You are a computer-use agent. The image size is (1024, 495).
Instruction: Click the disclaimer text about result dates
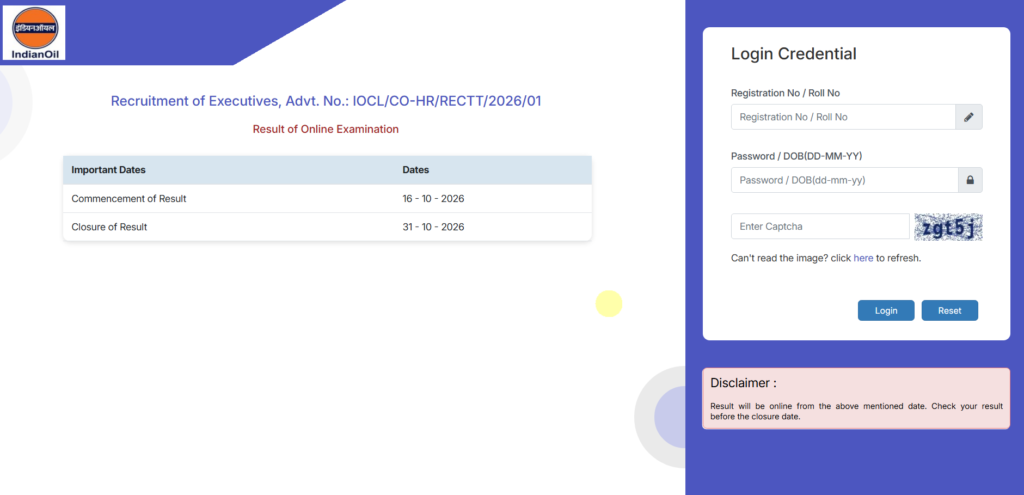[x=856, y=411]
